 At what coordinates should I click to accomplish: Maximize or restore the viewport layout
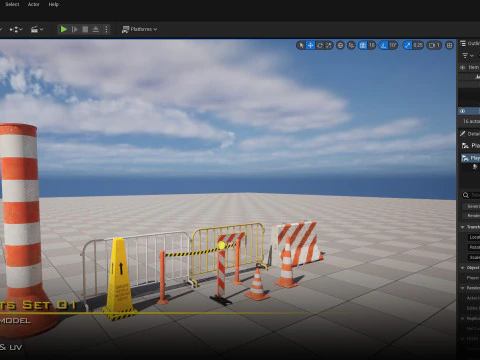point(449,45)
